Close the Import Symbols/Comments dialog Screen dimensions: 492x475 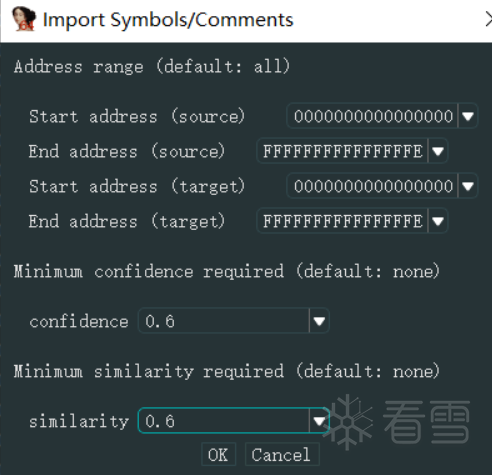488,19
